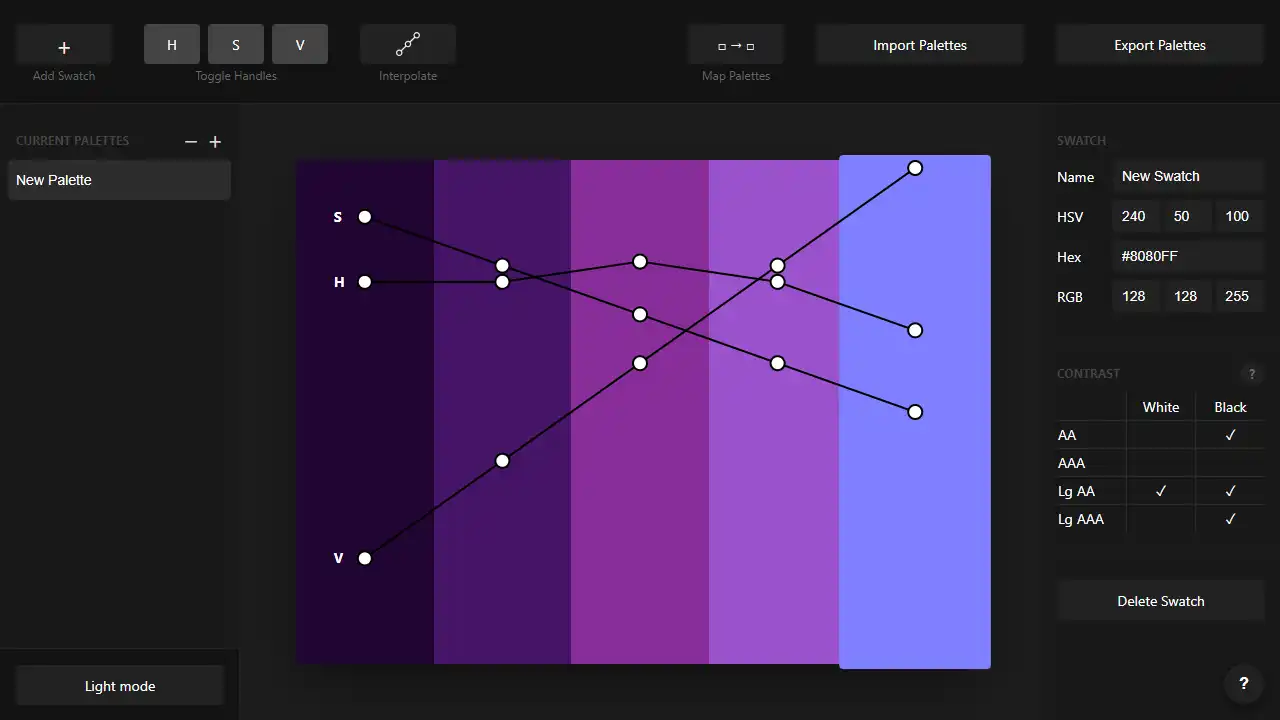Toggle the H hue handles

(x=171, y=44)
